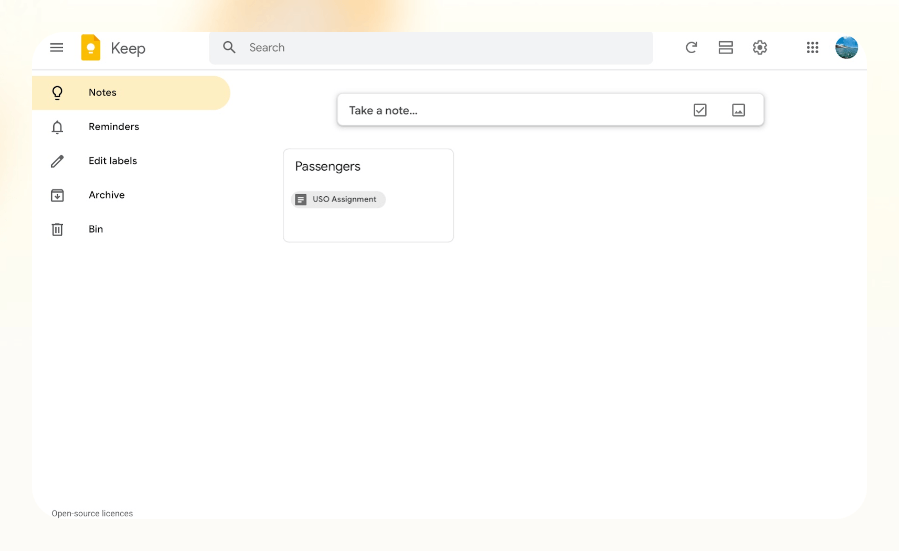Create a new list with checkbox icon
The width and height of the screenshot is (899, 551).
pyautogui.click(x=700, y=110)
